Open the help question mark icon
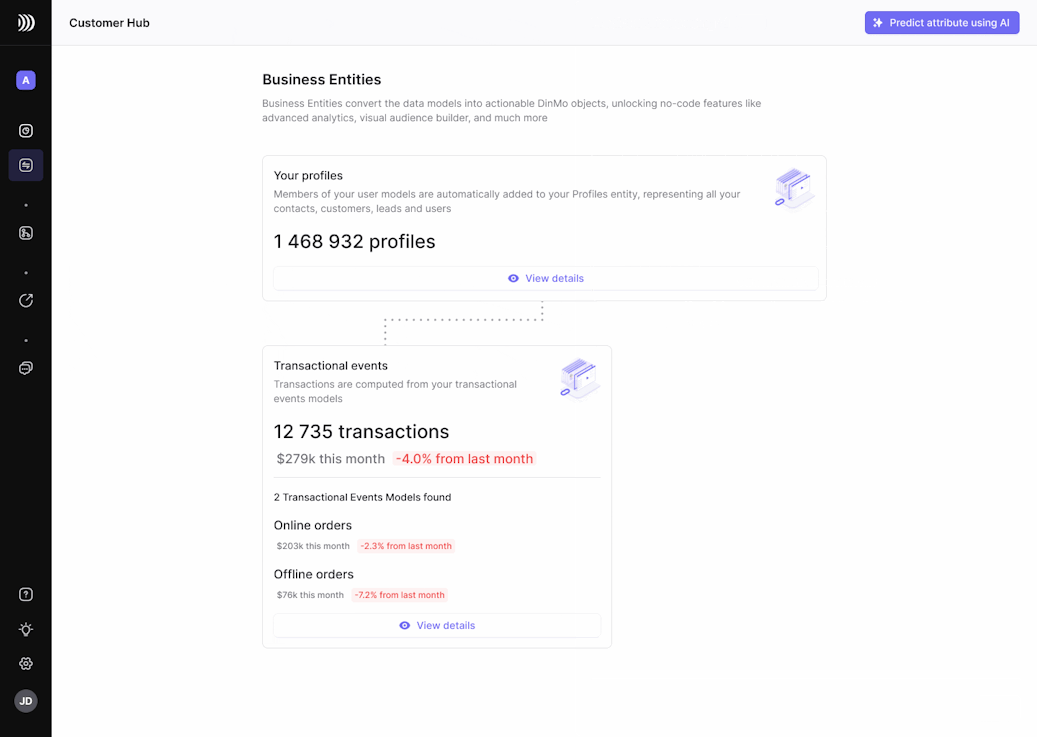This screenshot has height=737, width=1037. click(26, 594)
